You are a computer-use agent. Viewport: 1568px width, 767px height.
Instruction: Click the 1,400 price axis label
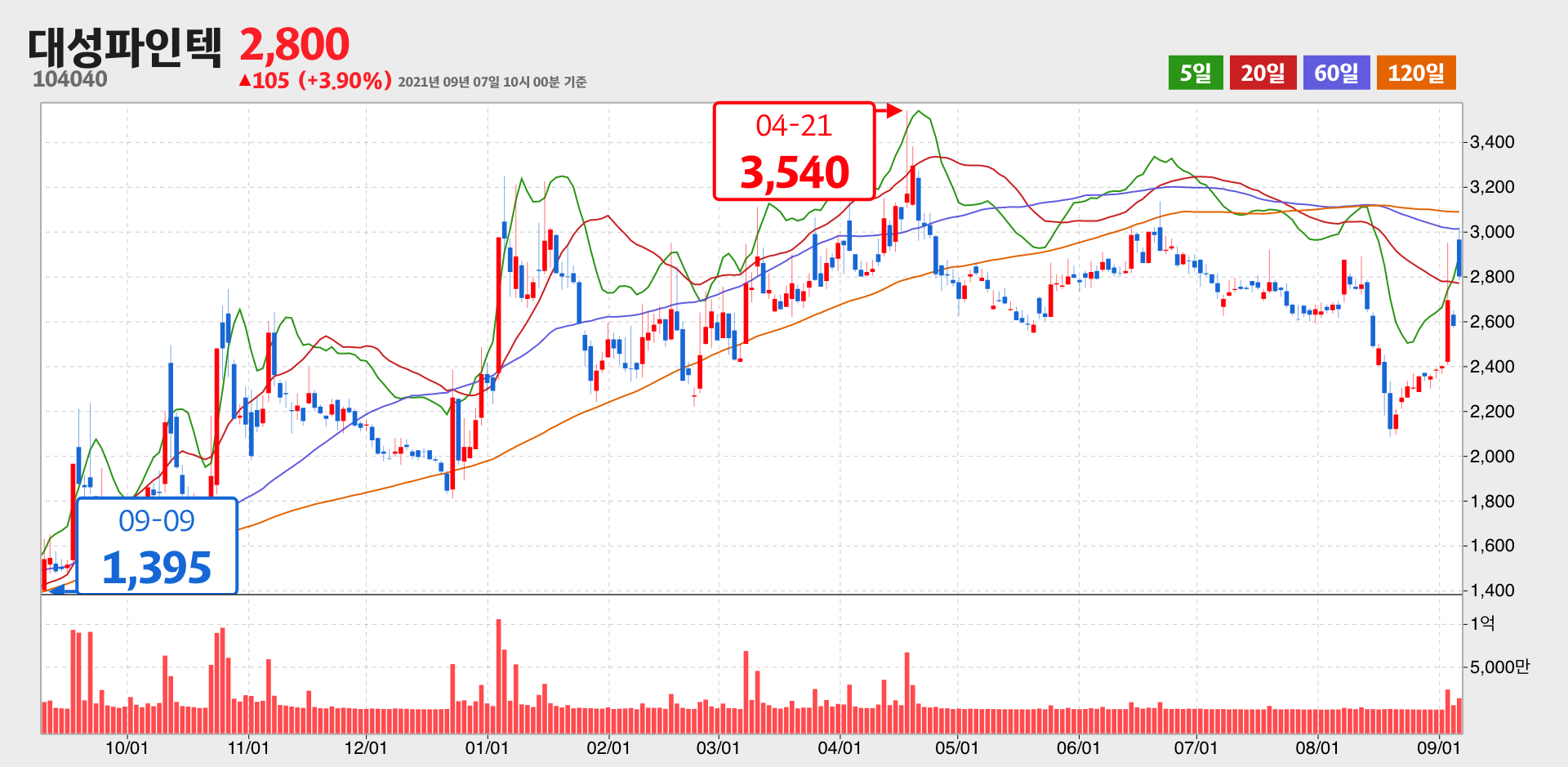click(x=1492, y=591)
